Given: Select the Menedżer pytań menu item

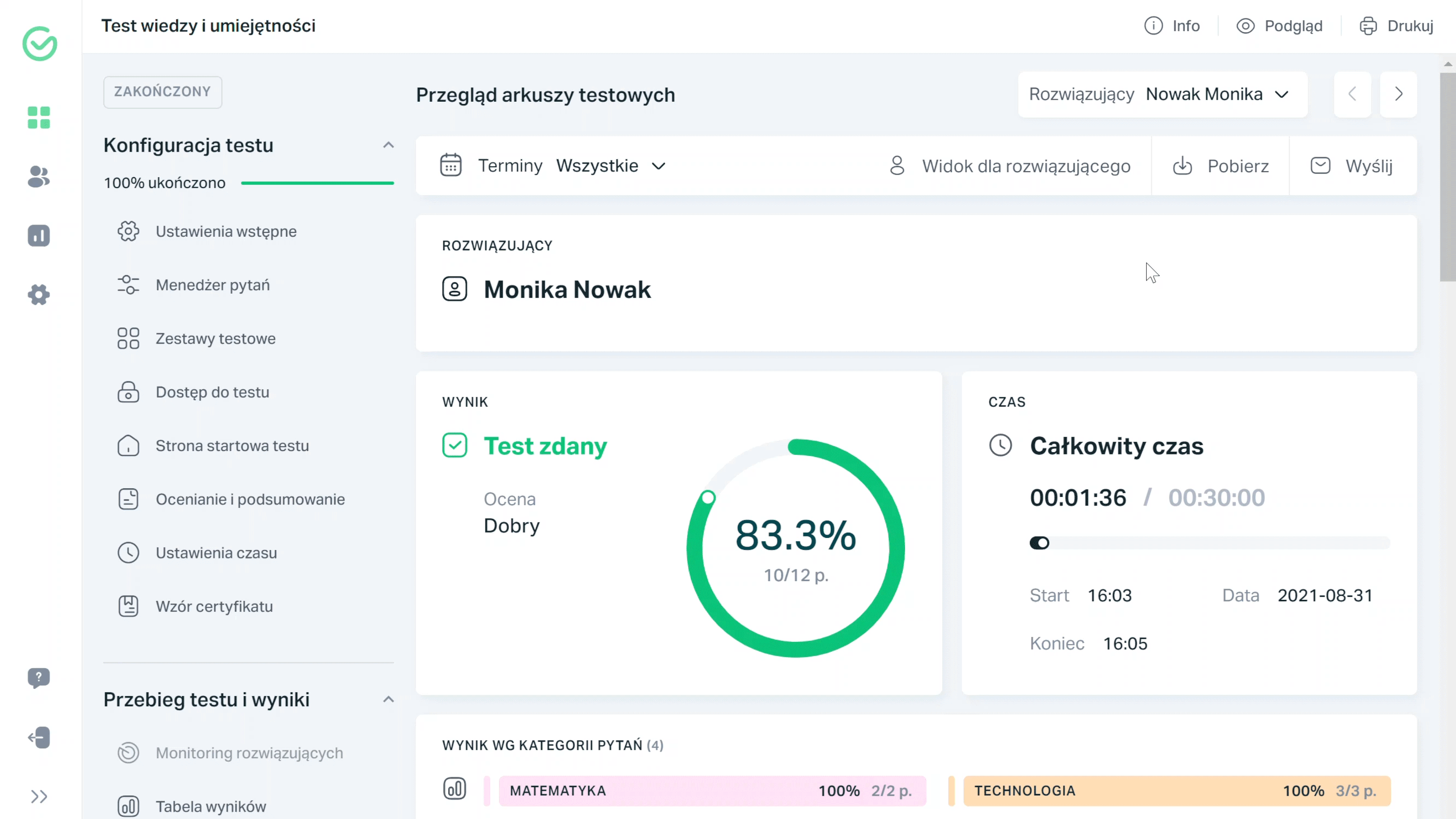Looking at the screenshot, I should 213,285.
